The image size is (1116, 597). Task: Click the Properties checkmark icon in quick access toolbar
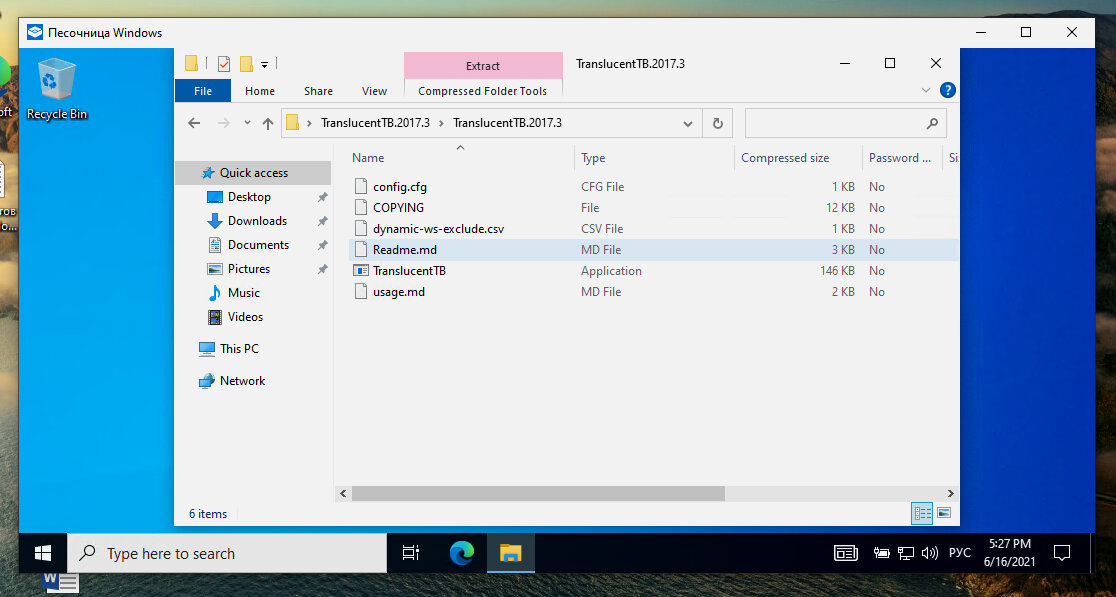223,64
